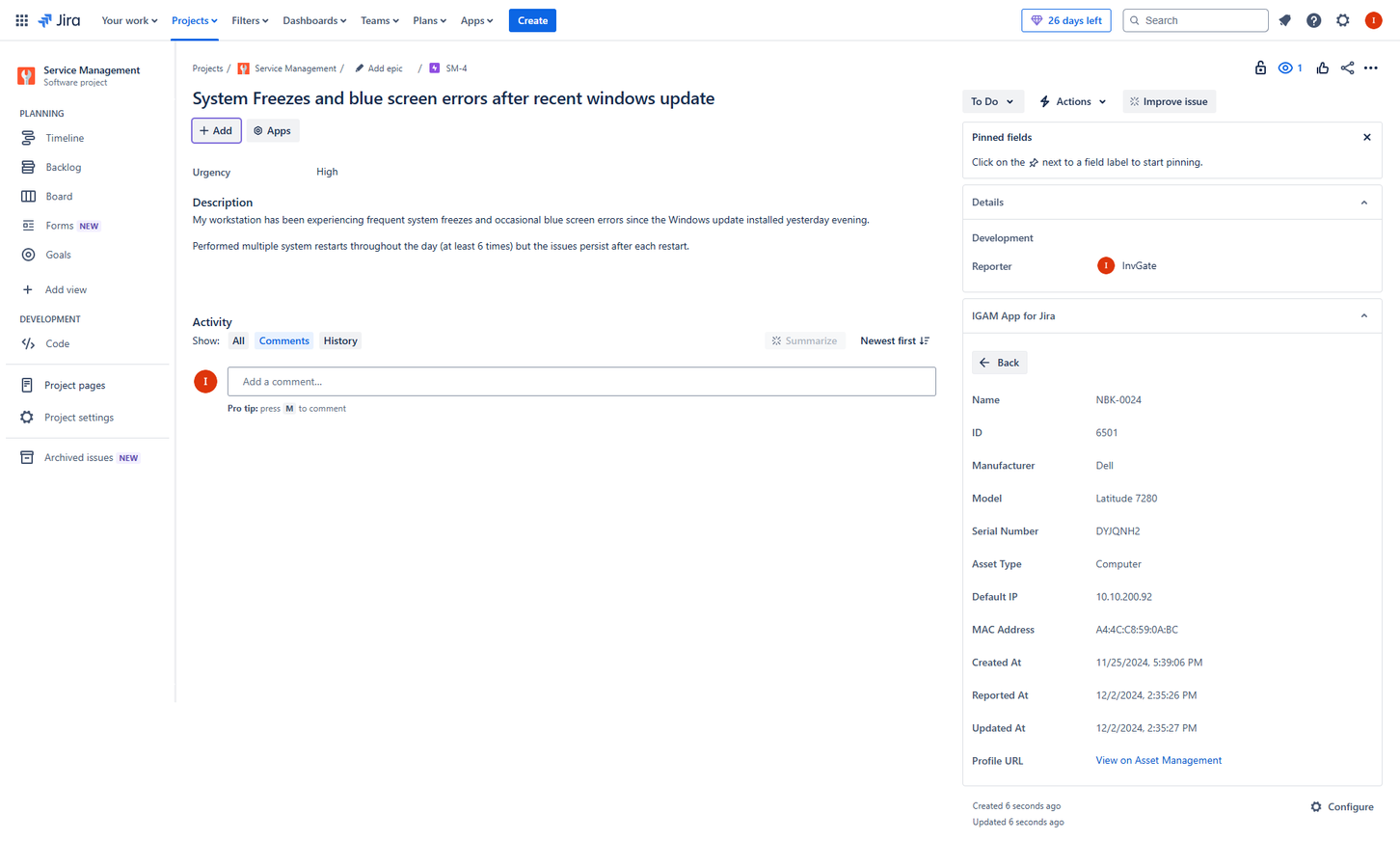Screen dimensions: 1400x868
Task: Show History activity tab
Action: point(340,340)
